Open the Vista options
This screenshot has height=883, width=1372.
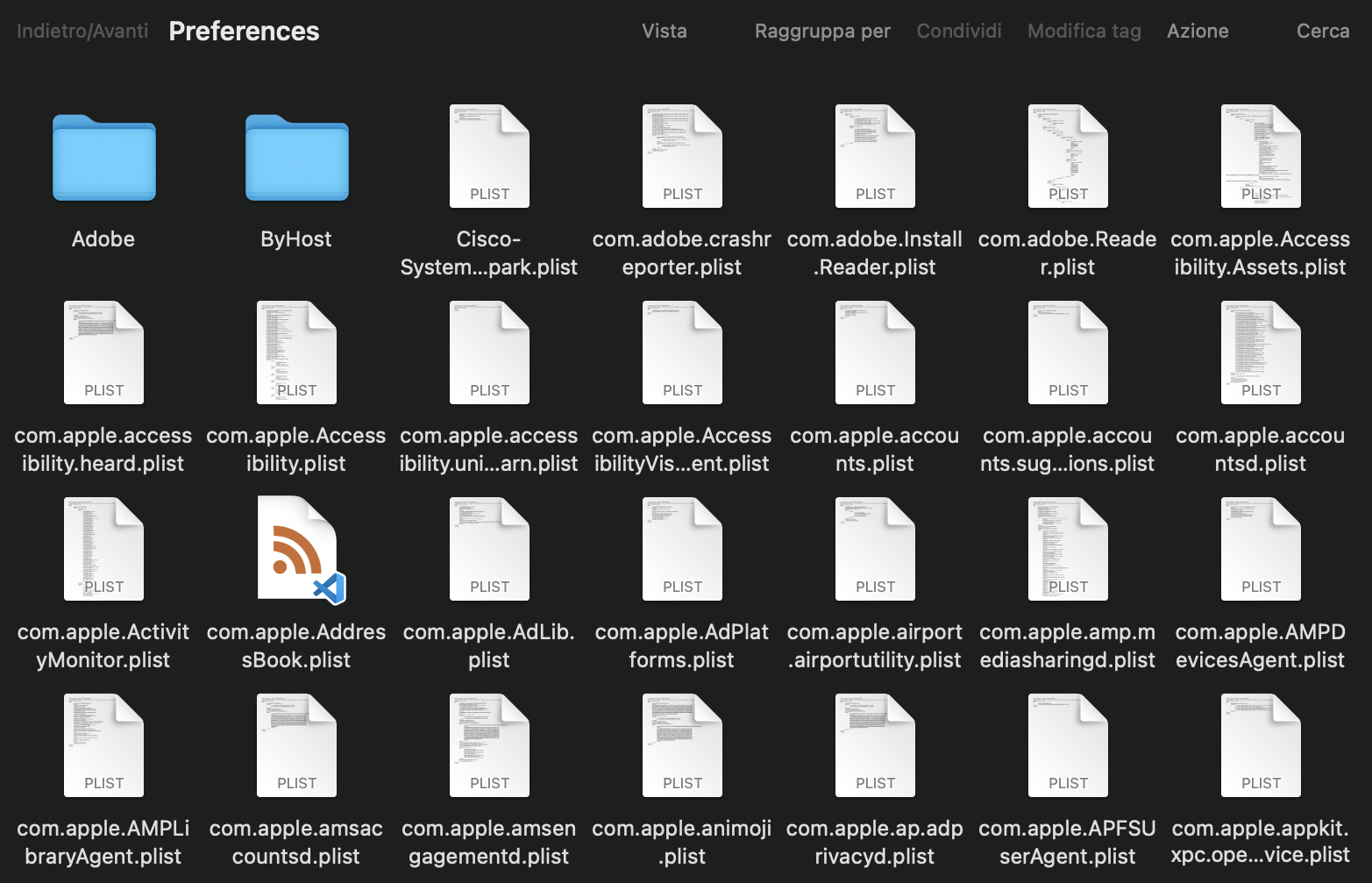tap(664, 31)
